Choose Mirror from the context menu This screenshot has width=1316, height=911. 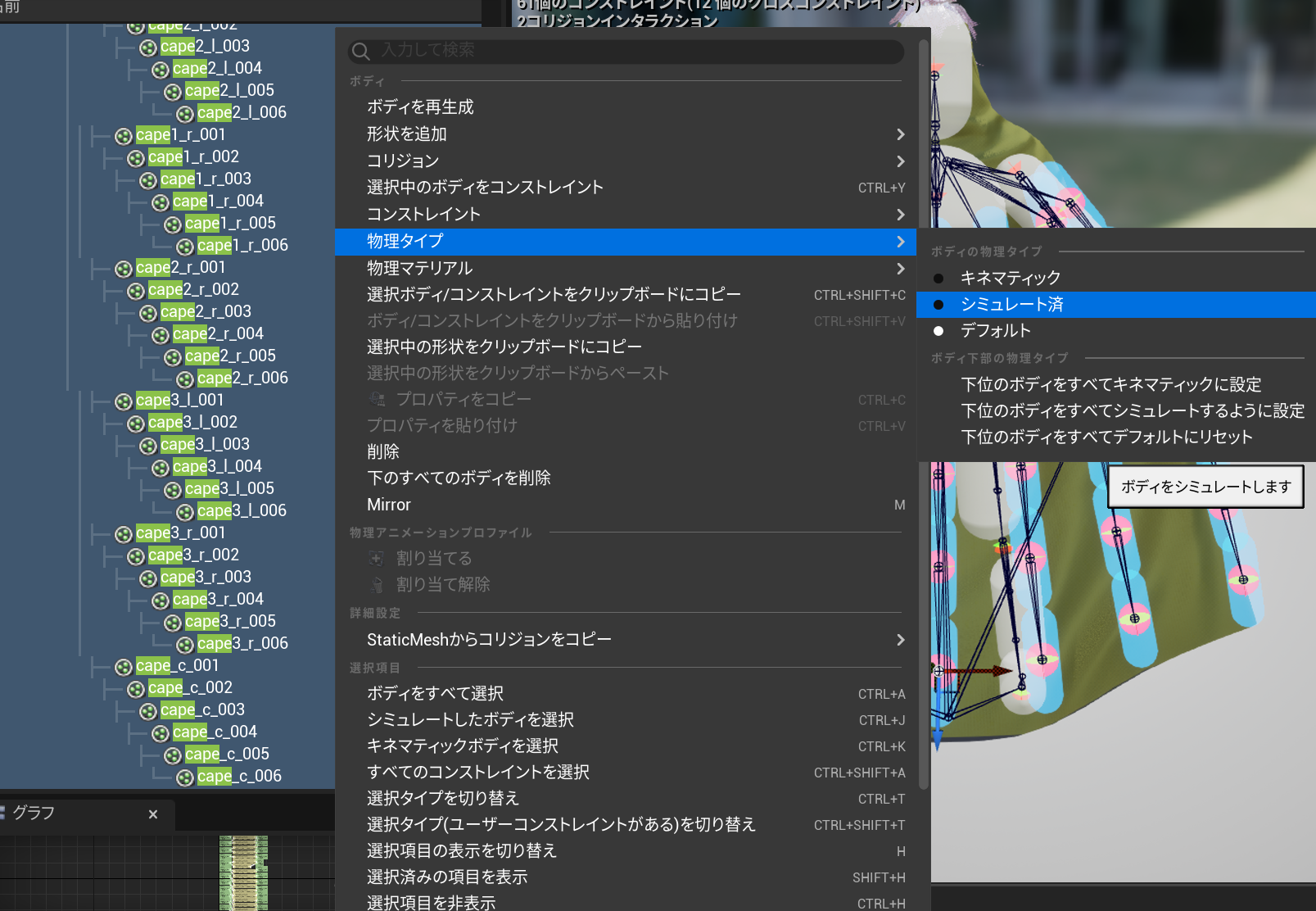[x=626, y=505]
